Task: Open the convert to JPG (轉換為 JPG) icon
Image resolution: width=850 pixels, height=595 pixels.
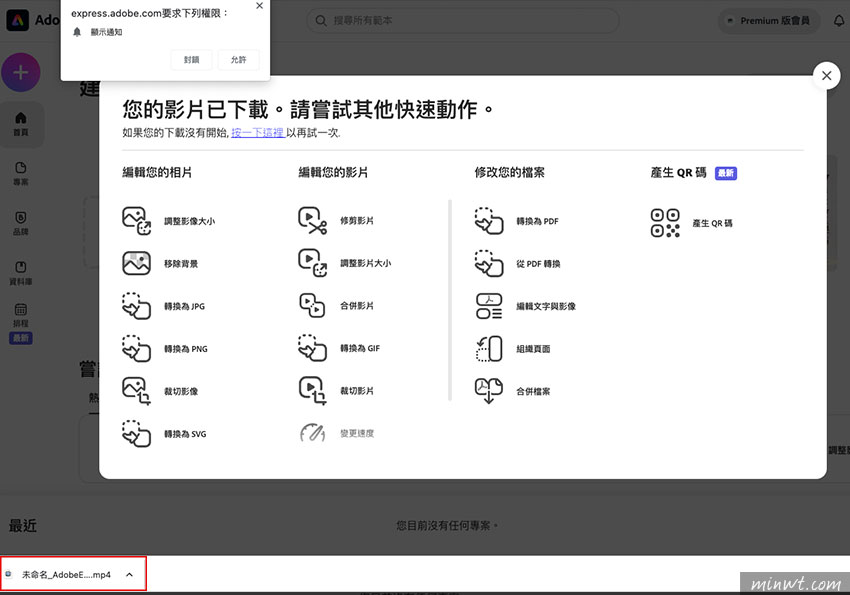Action: click(137, 306)
